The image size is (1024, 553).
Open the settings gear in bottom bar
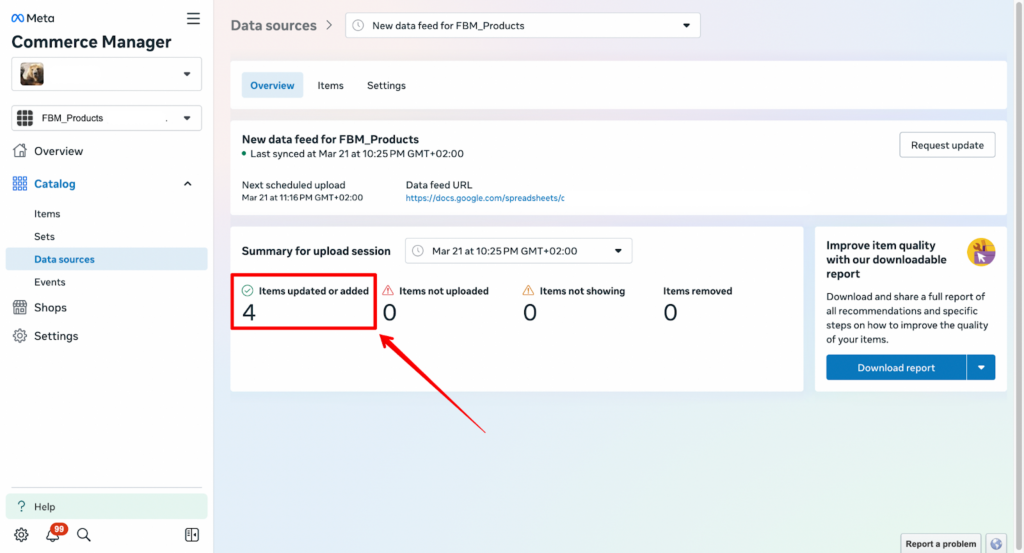(21, 535)
